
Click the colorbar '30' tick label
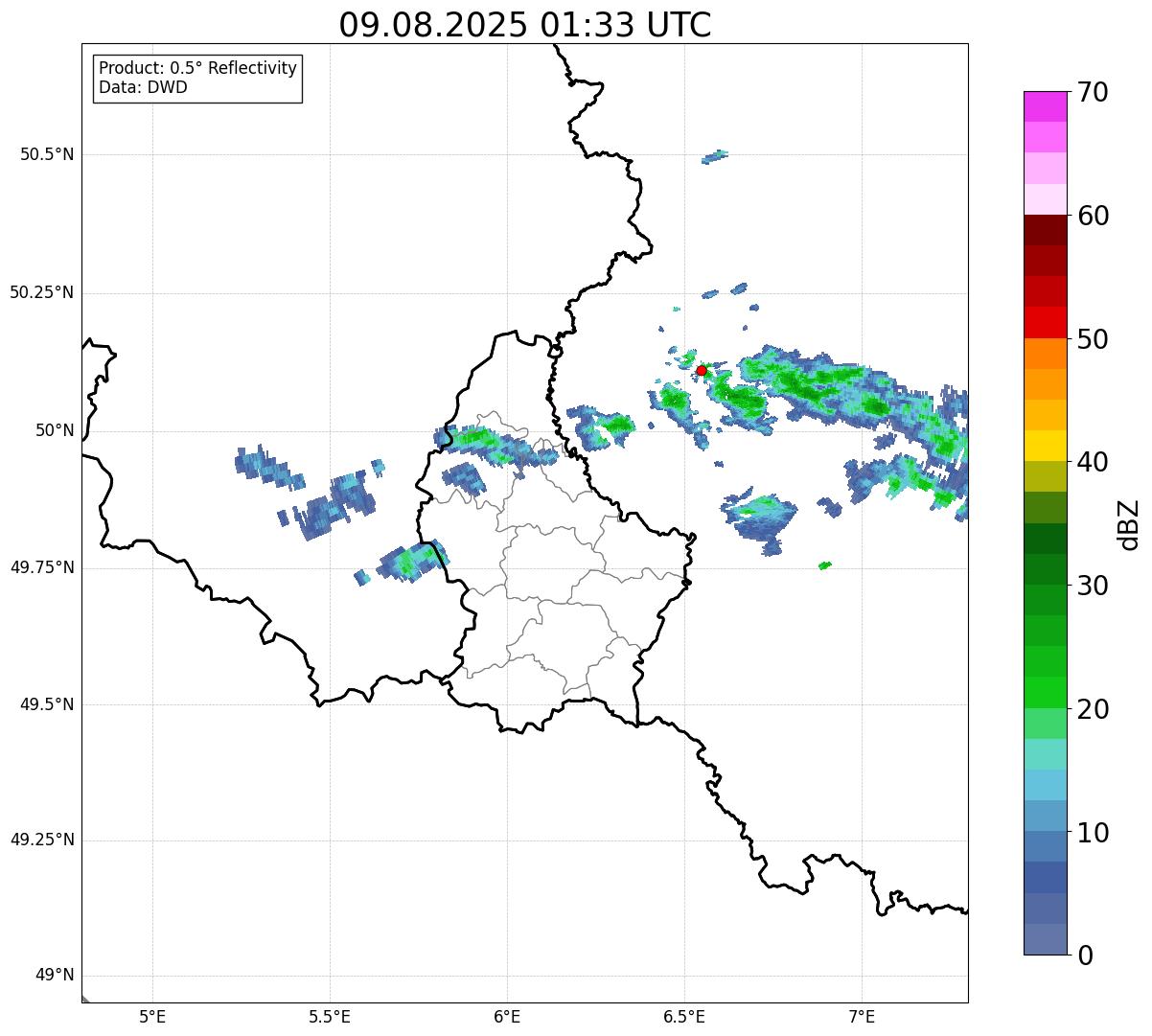click(1094, 586)
